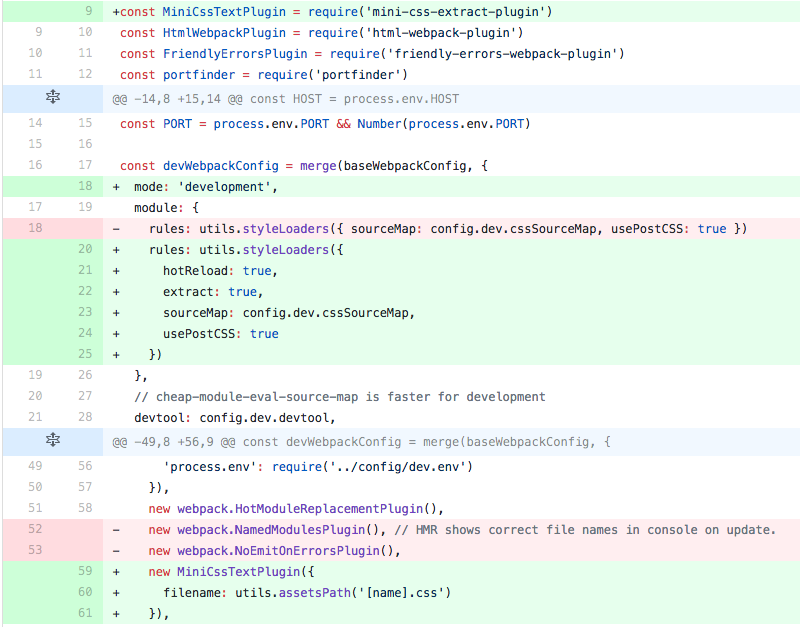This screenshot has width=800, height=627.
Task: Click line number 61 on the closing '}),' line
Action: [x=88, y=612]
